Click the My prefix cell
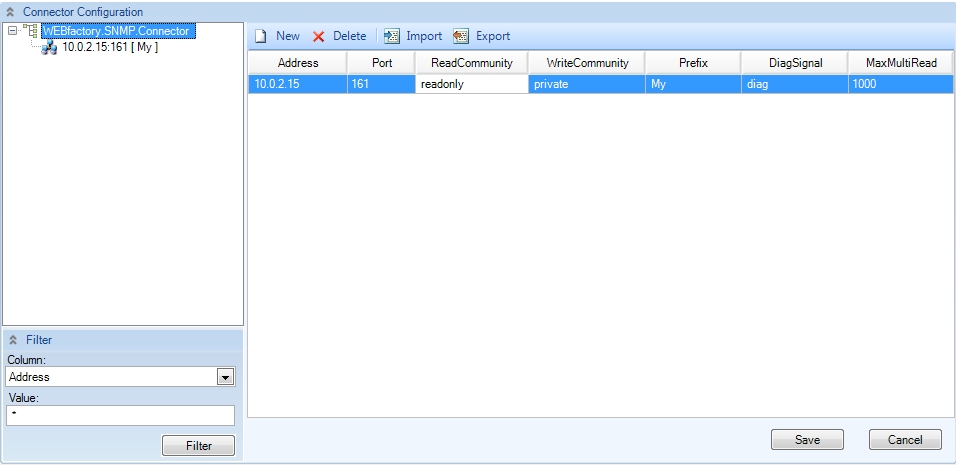Viewport: 956px width, 465px height. (x=693, y=84)
